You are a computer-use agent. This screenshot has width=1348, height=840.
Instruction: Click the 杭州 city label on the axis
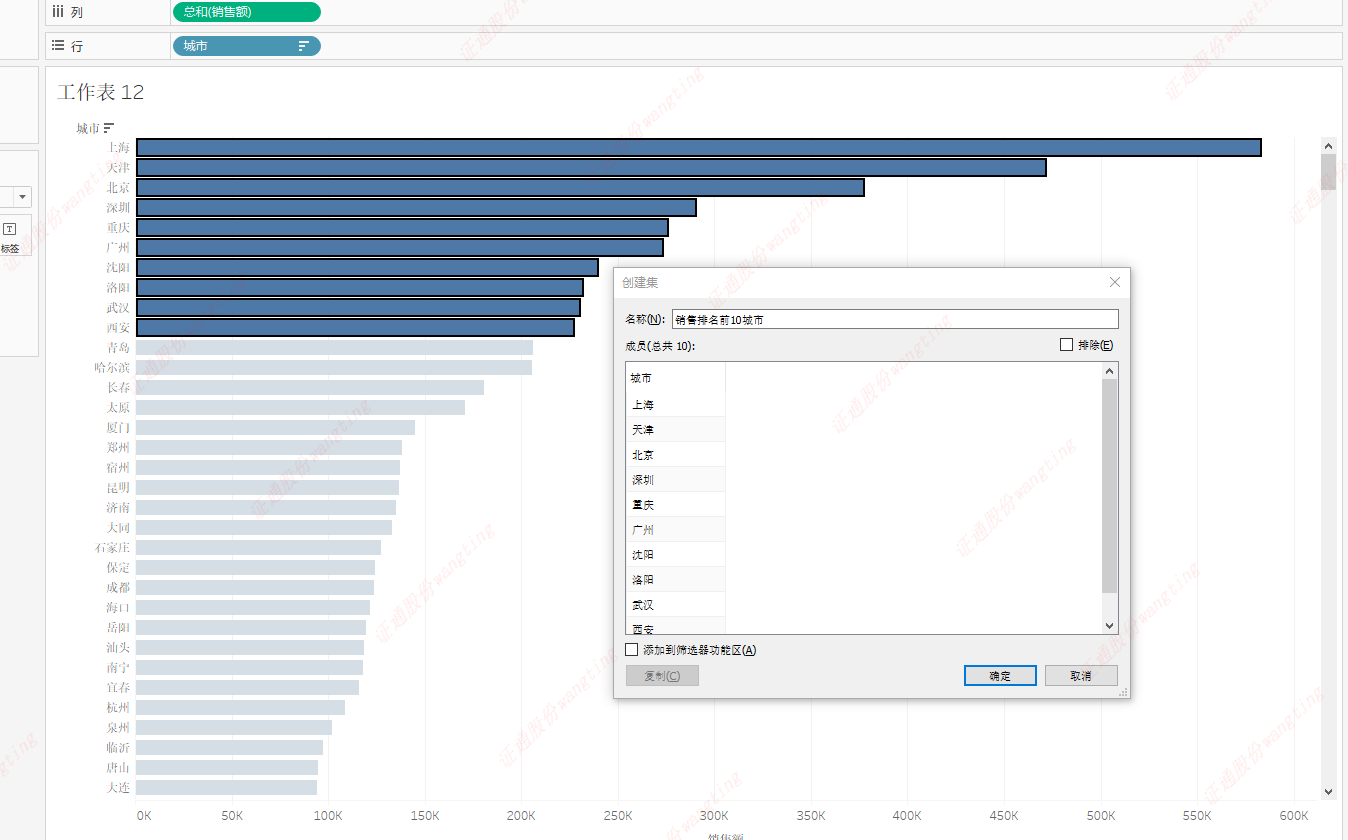118,707
